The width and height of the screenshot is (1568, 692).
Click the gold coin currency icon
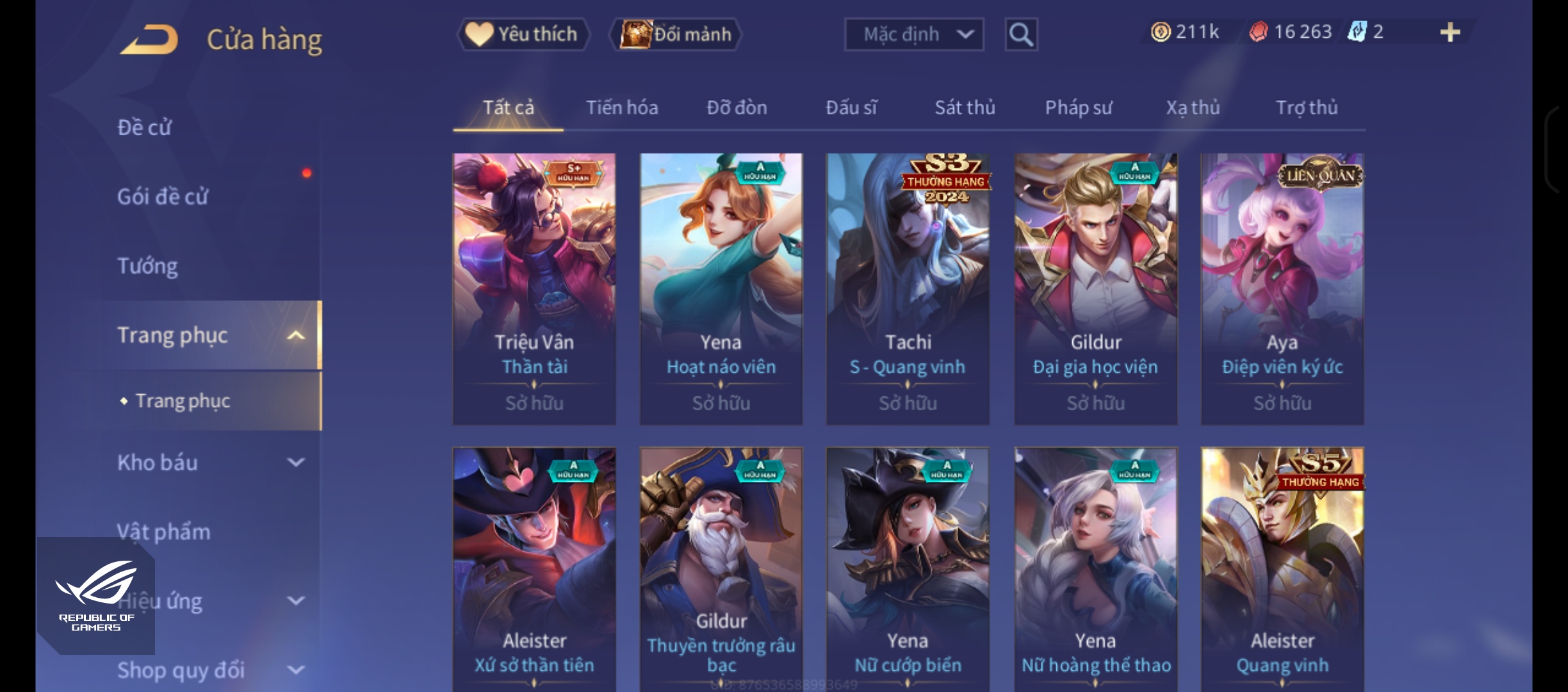click(x=1160, y=31)
